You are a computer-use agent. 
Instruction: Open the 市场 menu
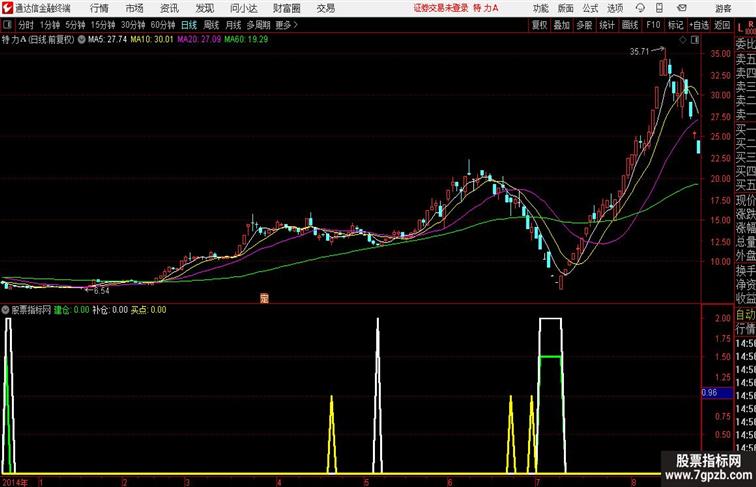point(135,8)
